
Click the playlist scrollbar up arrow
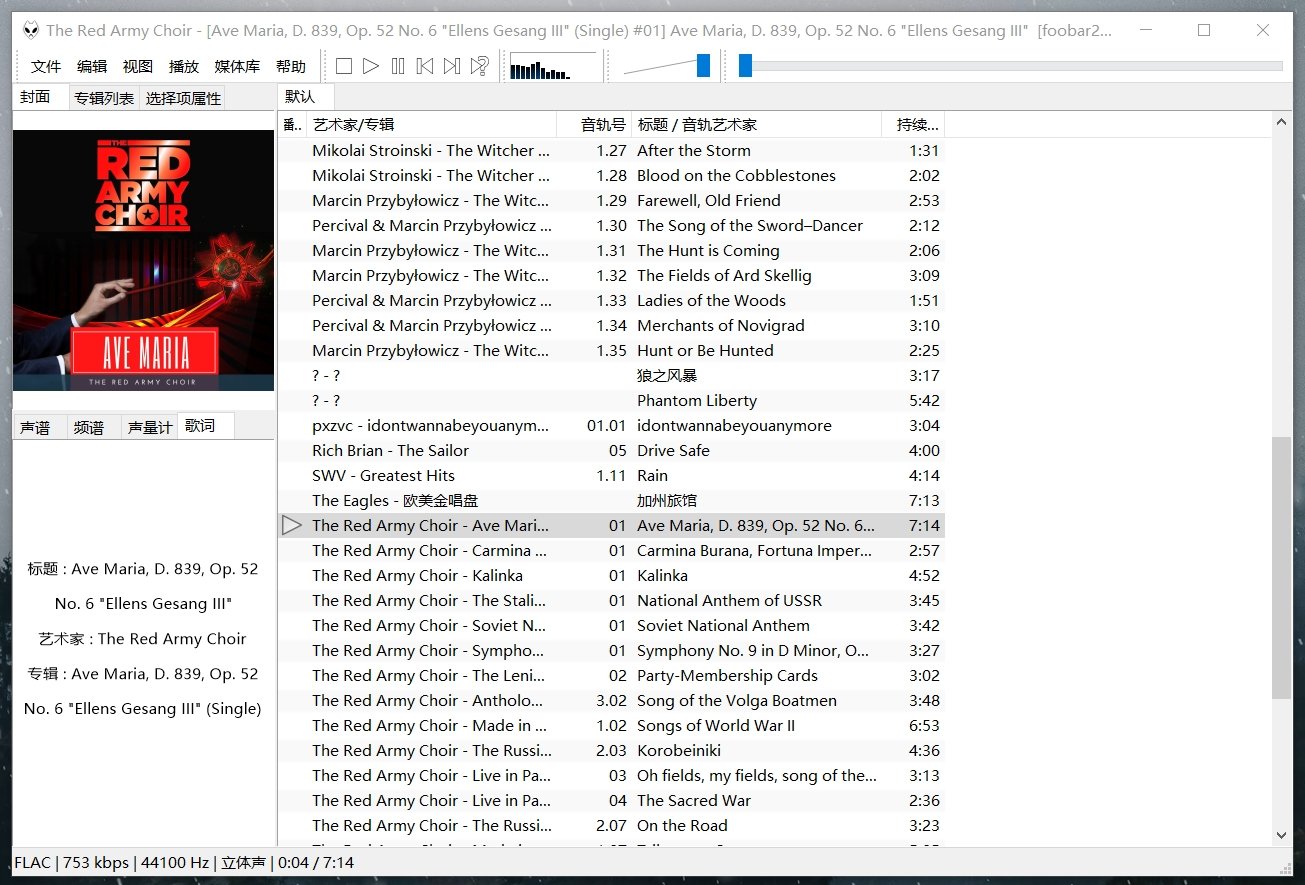tap(1282, 122)
